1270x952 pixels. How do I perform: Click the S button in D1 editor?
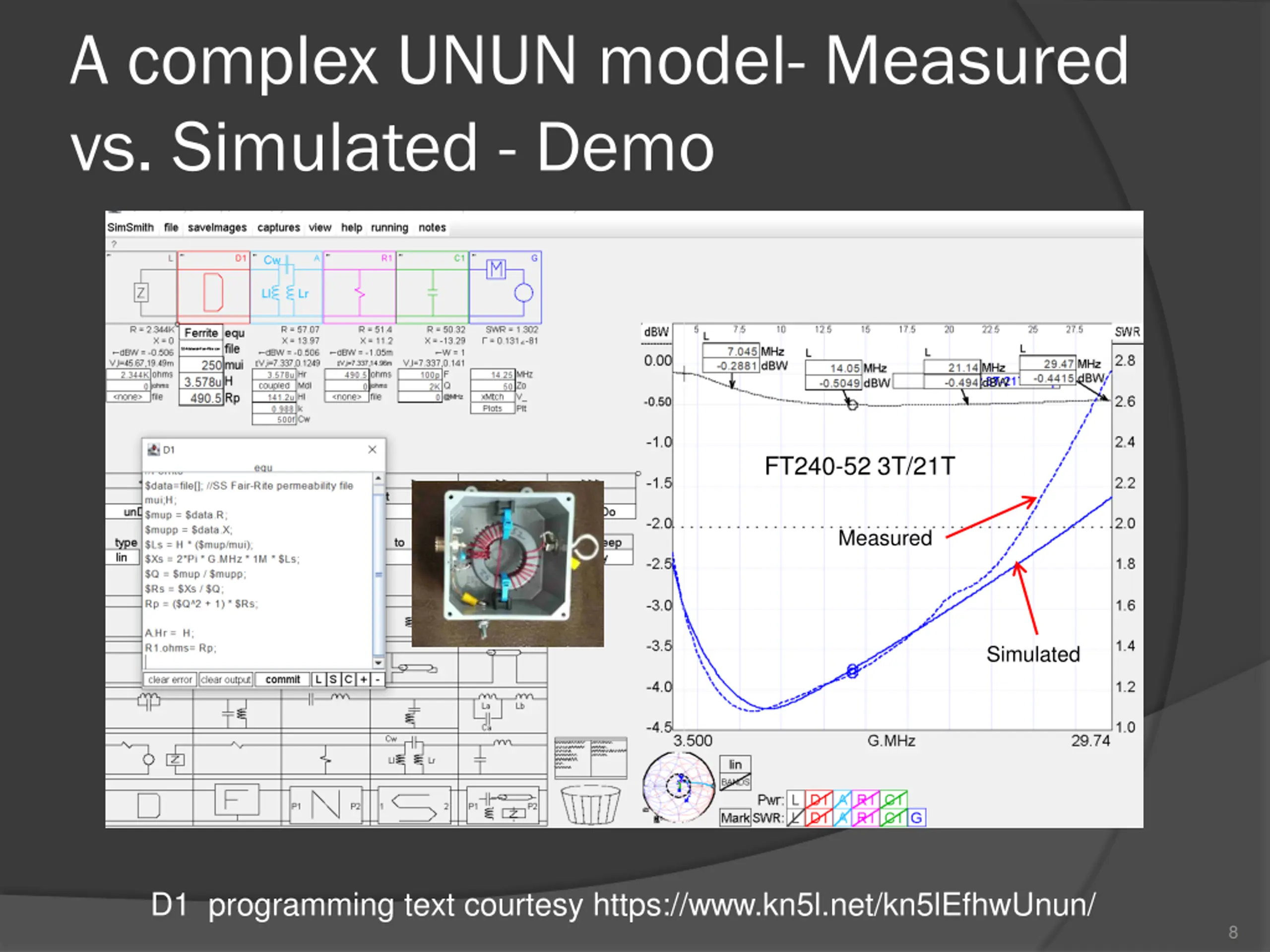333,679
